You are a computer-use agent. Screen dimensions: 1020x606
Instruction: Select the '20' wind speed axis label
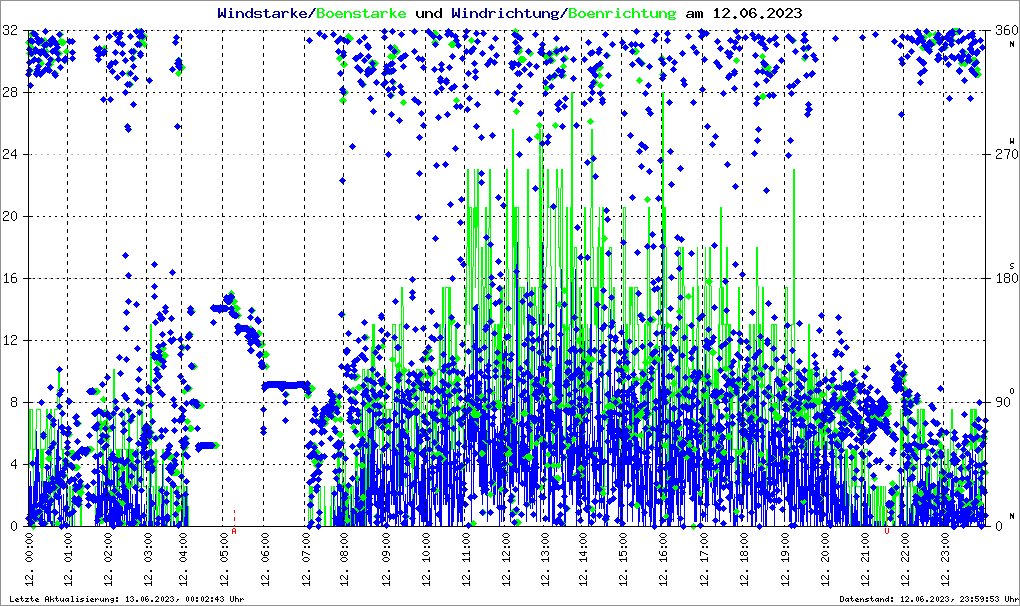(x=10, y=217)
